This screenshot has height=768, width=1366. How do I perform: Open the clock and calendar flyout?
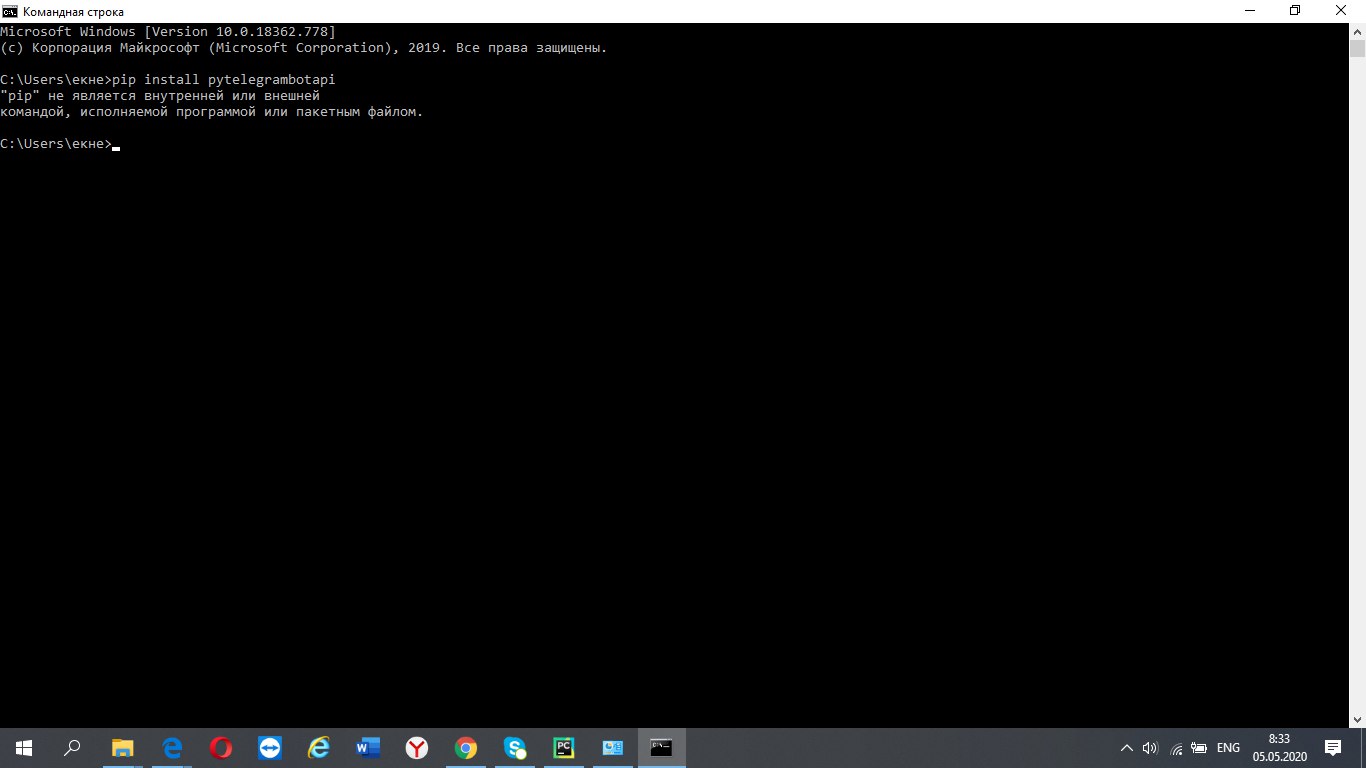pos(1279,748)
